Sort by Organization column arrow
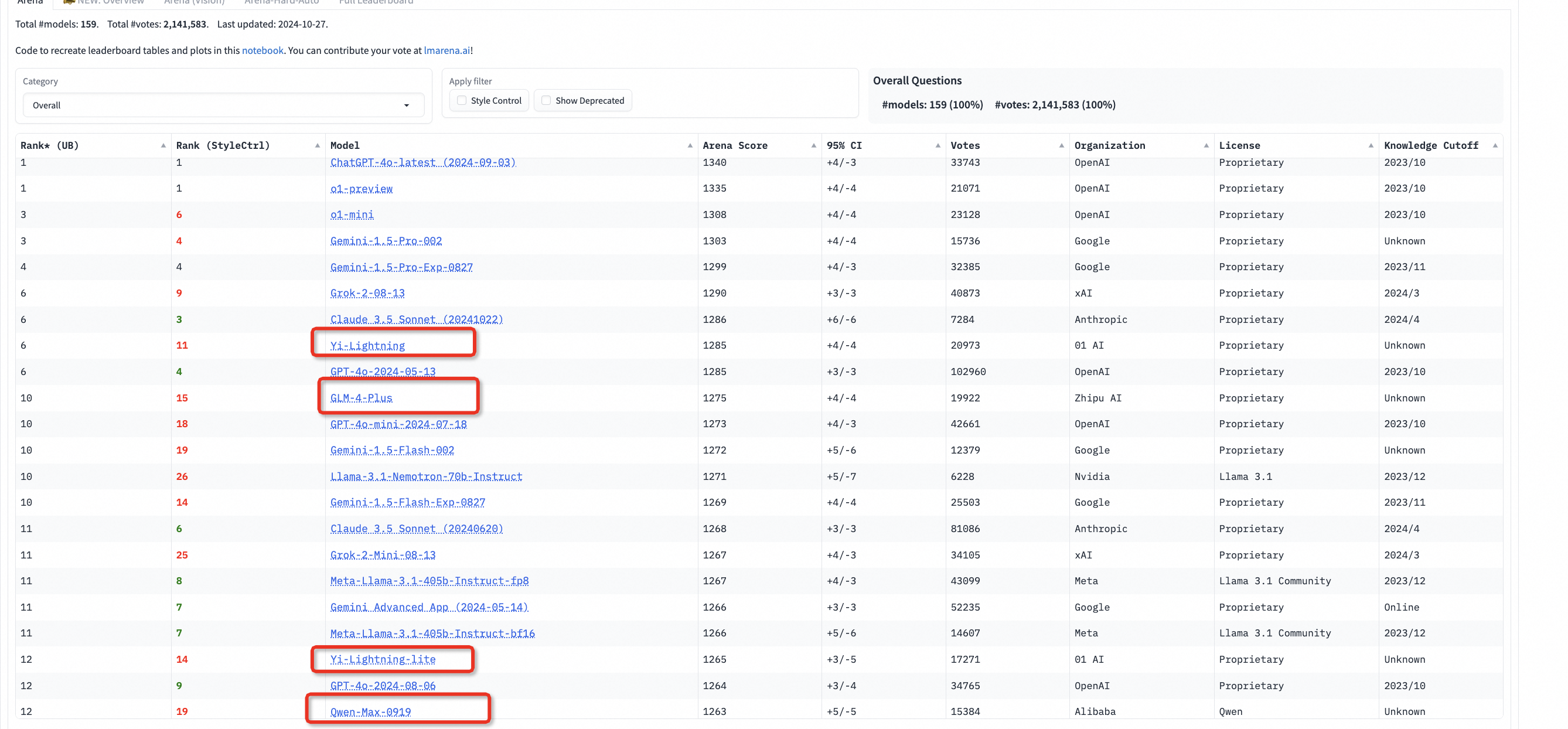The width and height of the screenshot is (1568, 729). pyautogui.click(x=1206, y=145)
